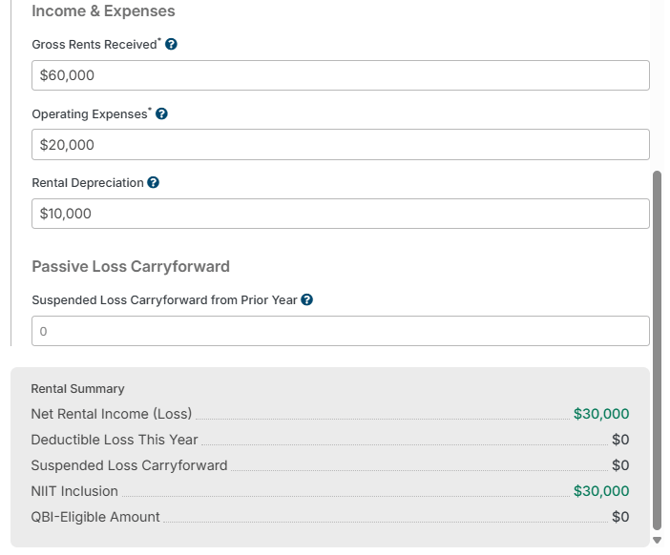Viewport: 670px width, 555px height.
Task: Select the Net Rental Income (Loss) $30,000 value
Action: 601,414
